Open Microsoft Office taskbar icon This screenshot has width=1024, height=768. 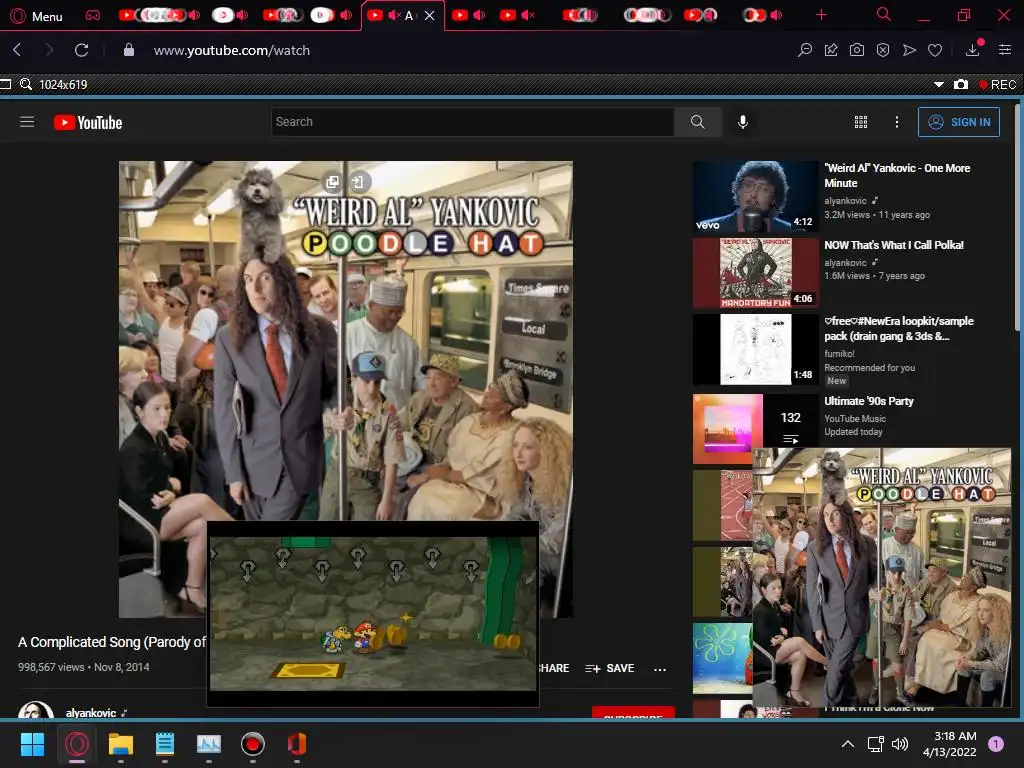(296, 744)
